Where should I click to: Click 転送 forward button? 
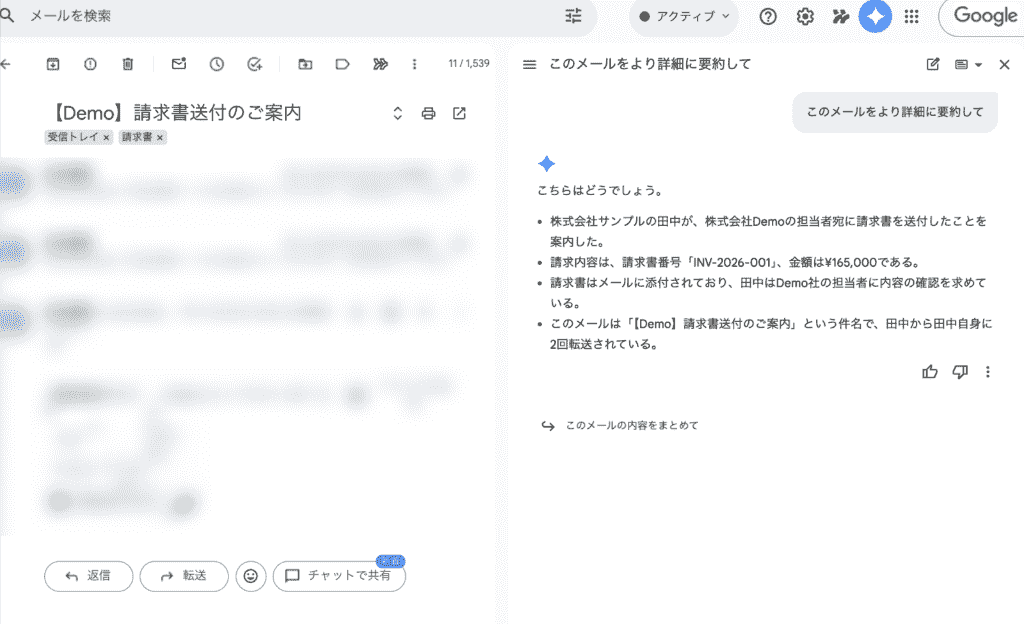(x=184, y=576)
